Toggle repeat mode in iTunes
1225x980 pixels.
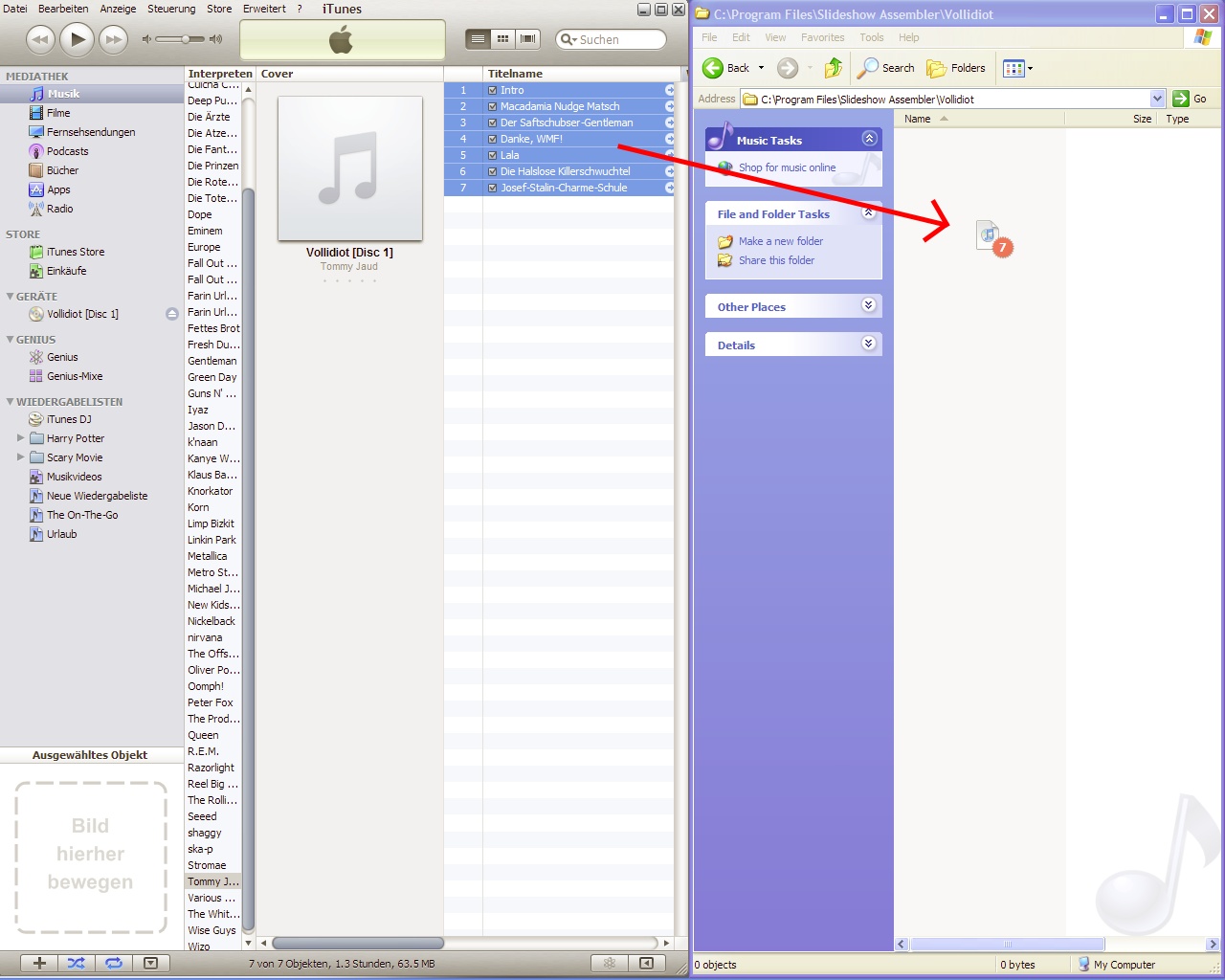tap(114, 963)
